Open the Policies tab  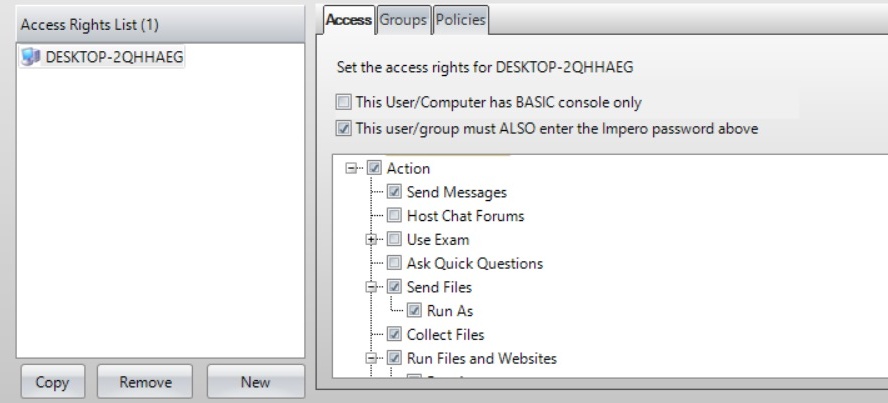tap(460, 19)
